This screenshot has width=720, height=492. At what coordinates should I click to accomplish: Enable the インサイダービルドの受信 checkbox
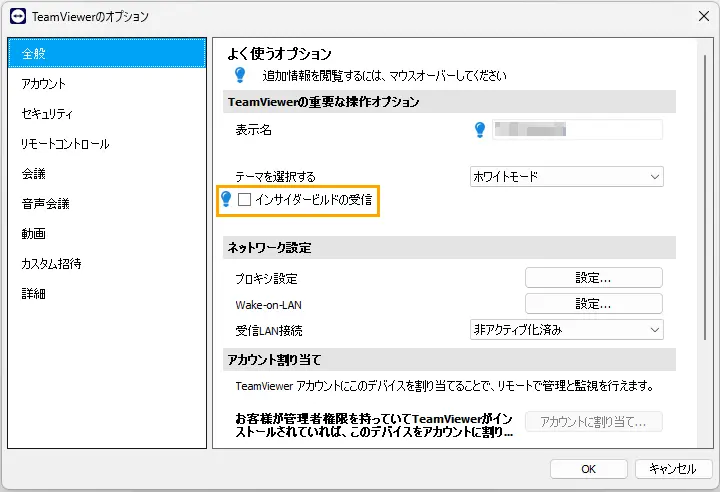pos(244,199)
